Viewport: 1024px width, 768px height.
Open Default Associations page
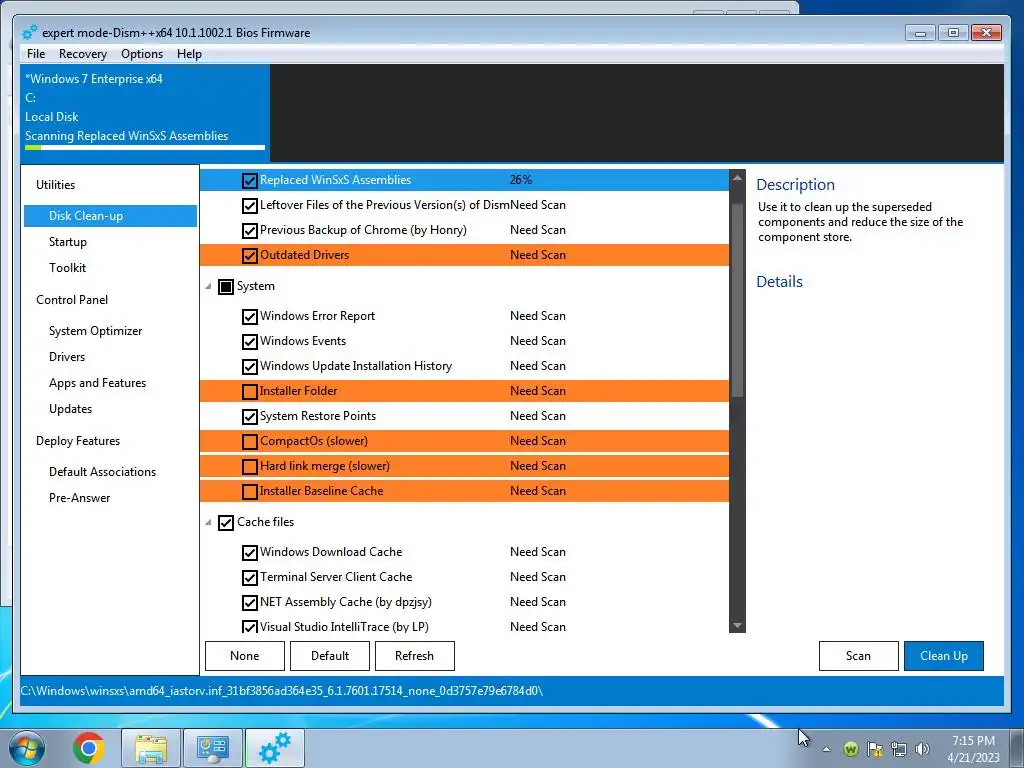103,472
